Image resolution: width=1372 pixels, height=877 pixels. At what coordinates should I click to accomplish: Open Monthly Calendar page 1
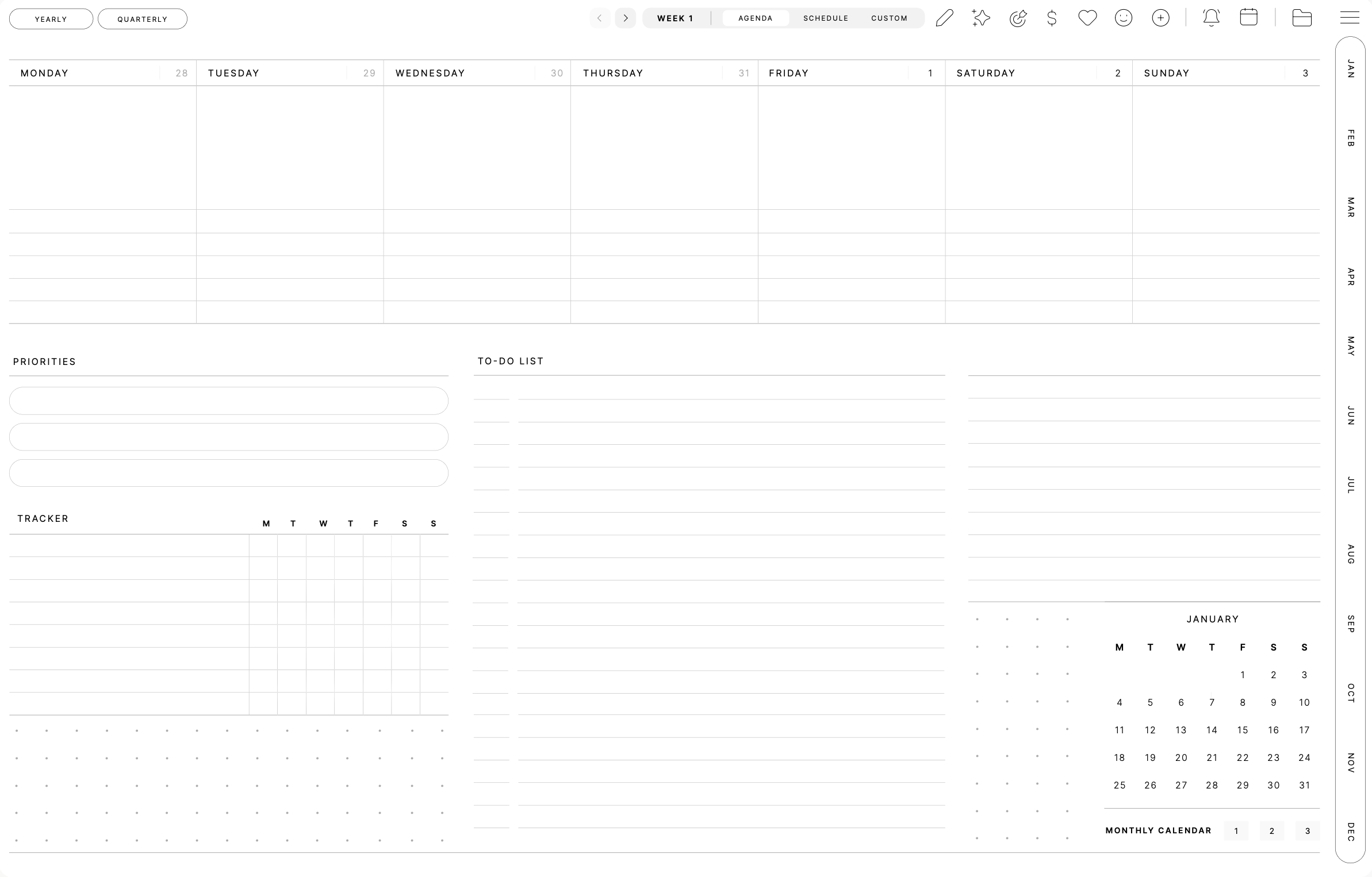coord(1236,831)
